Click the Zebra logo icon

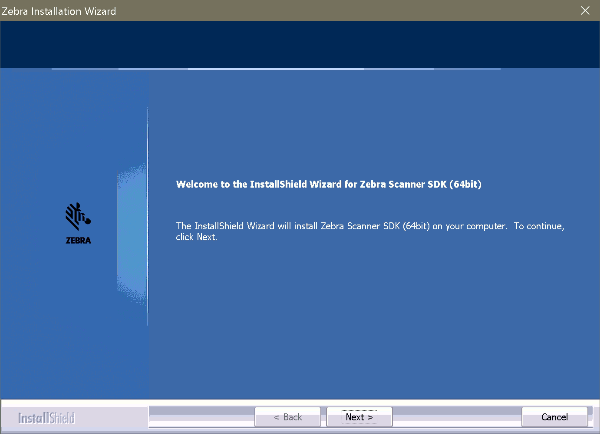78,224
